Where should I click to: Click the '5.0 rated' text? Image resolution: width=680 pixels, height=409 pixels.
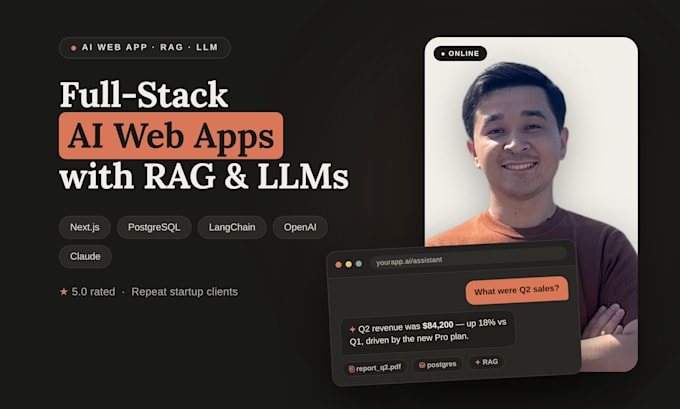coord(93,292)
